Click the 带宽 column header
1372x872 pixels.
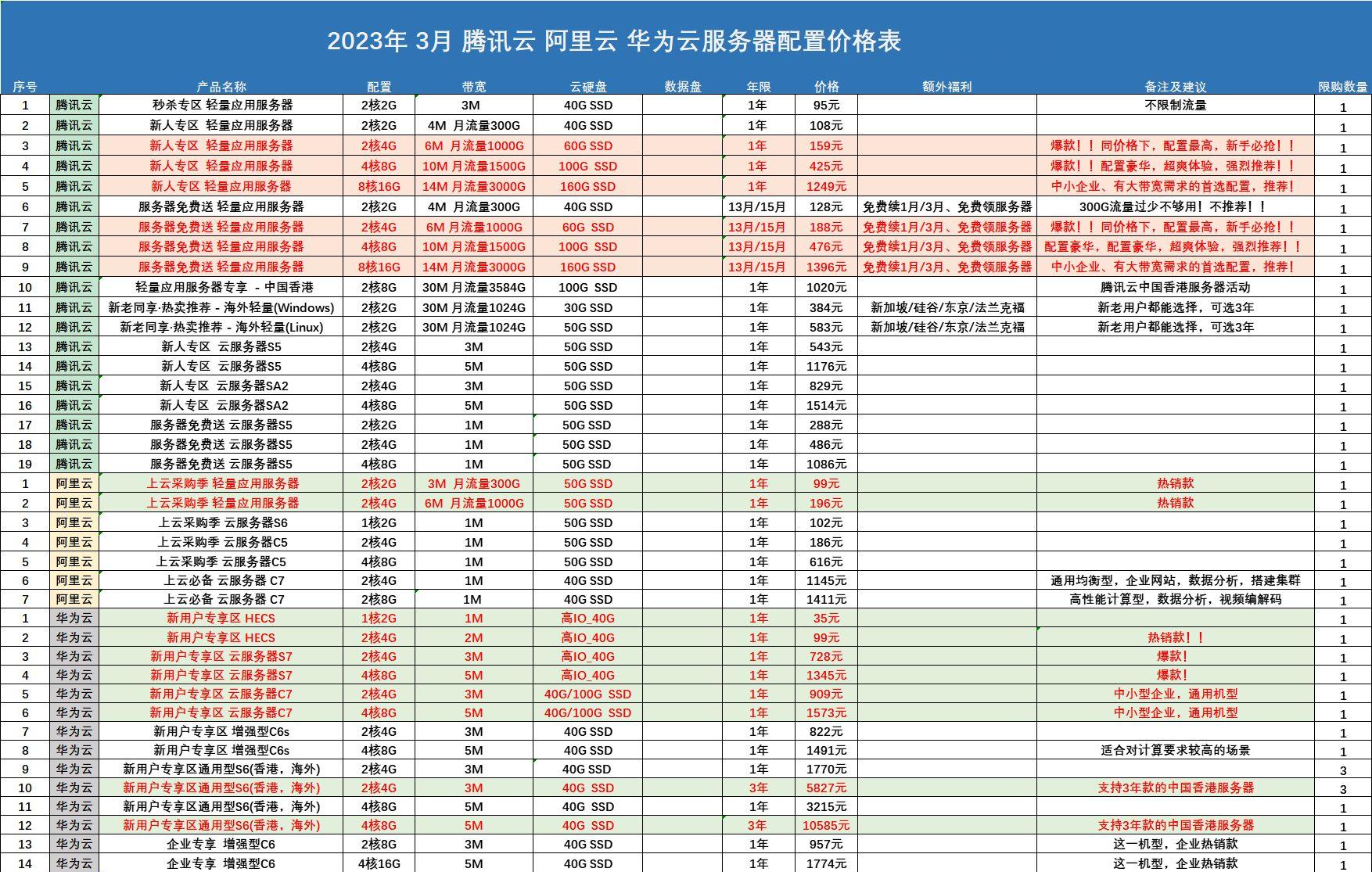tap(471, 84)
